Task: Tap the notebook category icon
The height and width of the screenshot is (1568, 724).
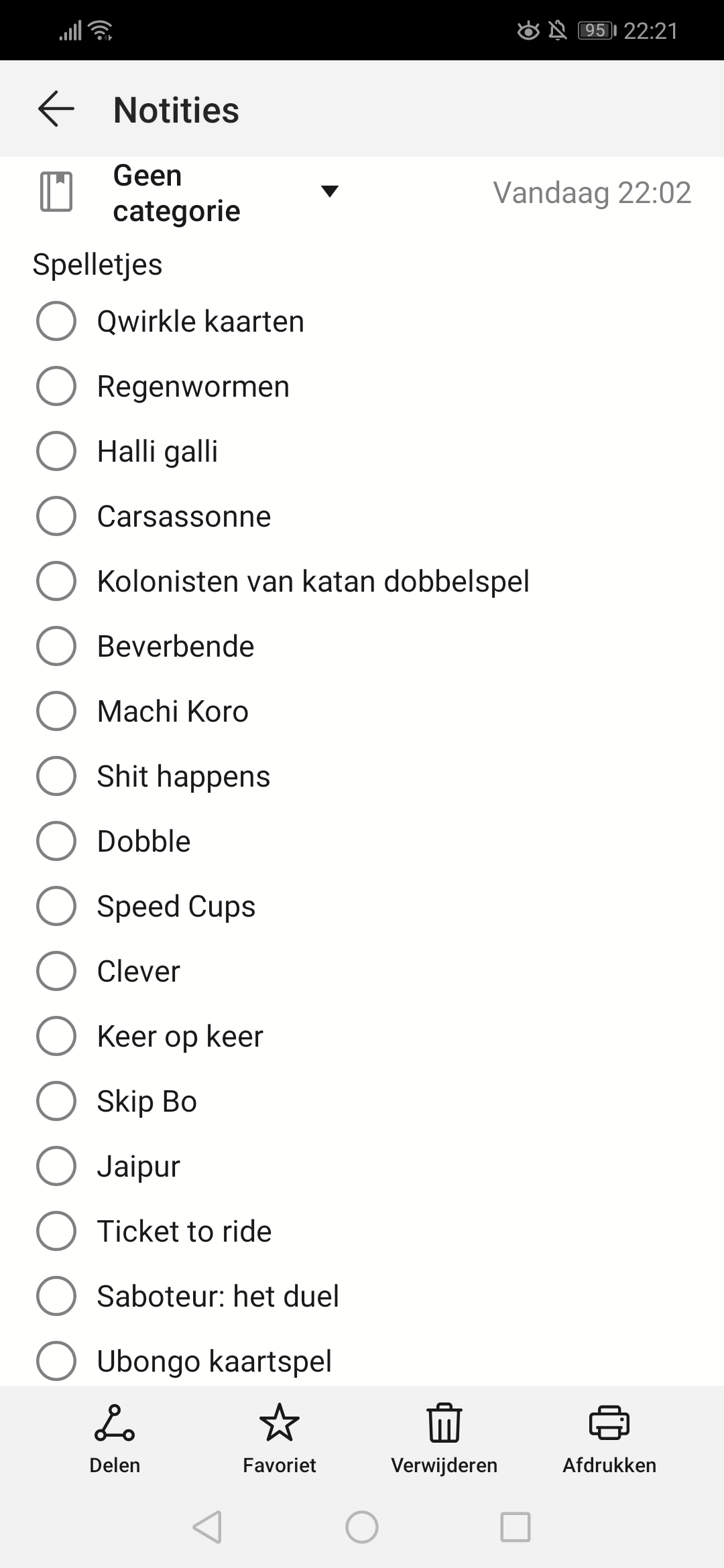Action: click(56, 192)
